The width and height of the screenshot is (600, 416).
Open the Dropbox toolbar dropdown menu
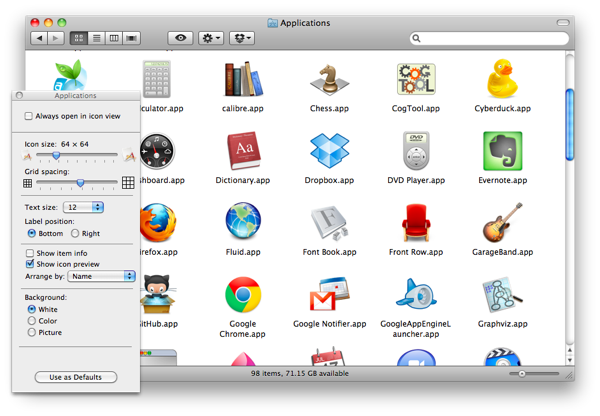click(x=242, y=38)
